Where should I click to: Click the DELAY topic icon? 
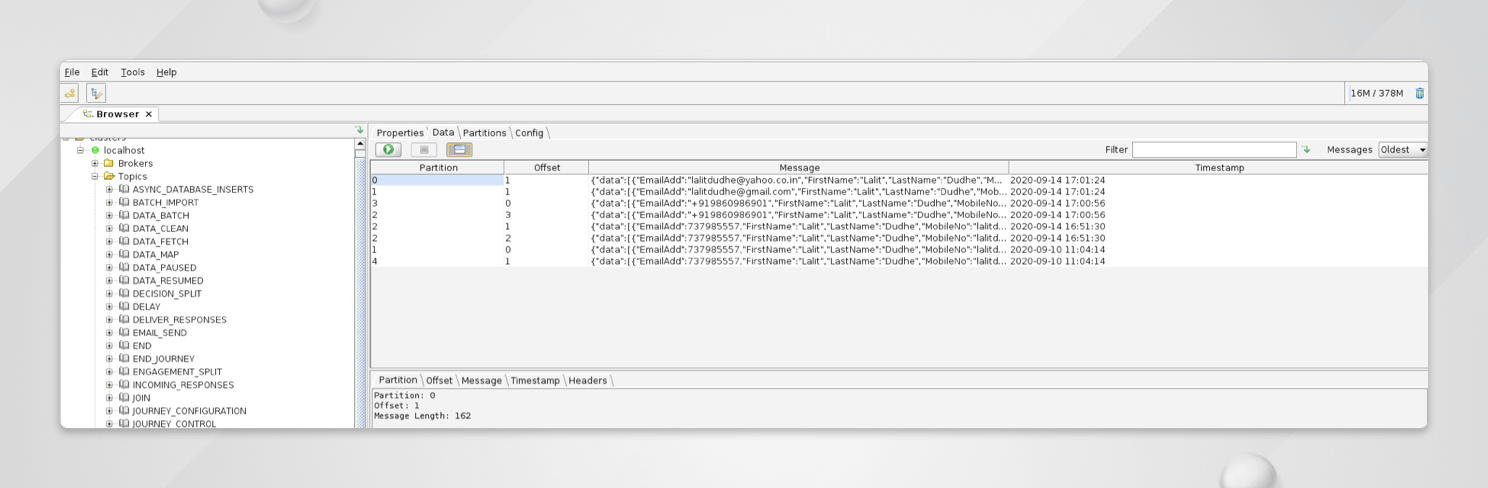point(124,306)
